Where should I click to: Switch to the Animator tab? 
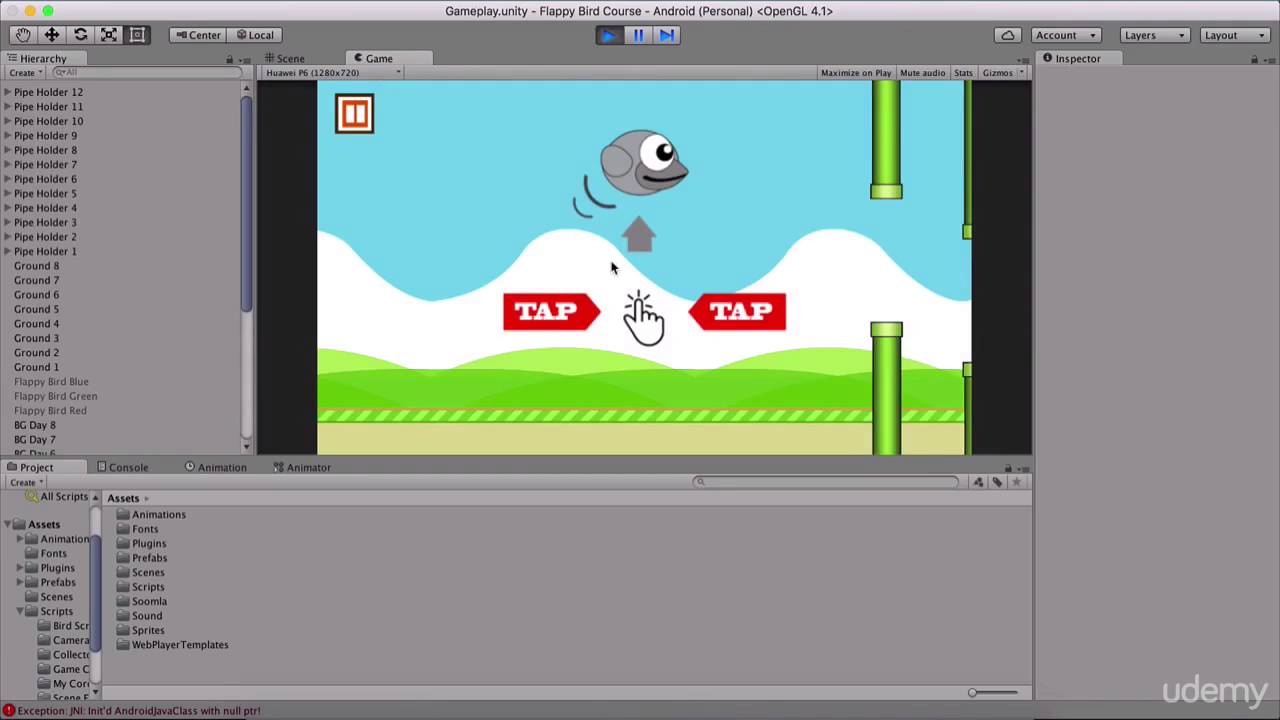coord(301,468)
